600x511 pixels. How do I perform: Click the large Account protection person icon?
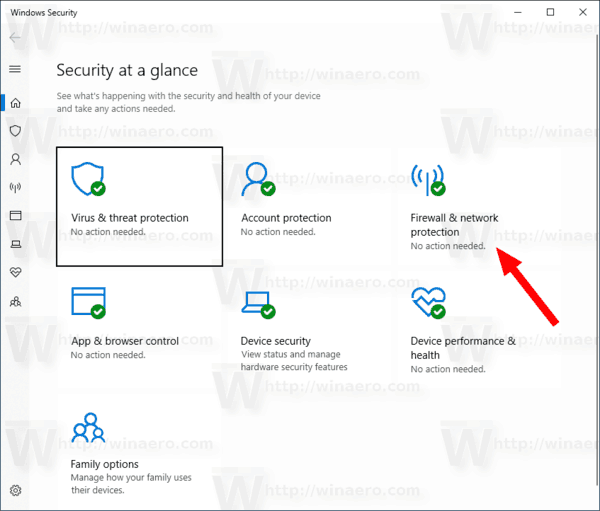pyautogui.click(x=258, y=179)
